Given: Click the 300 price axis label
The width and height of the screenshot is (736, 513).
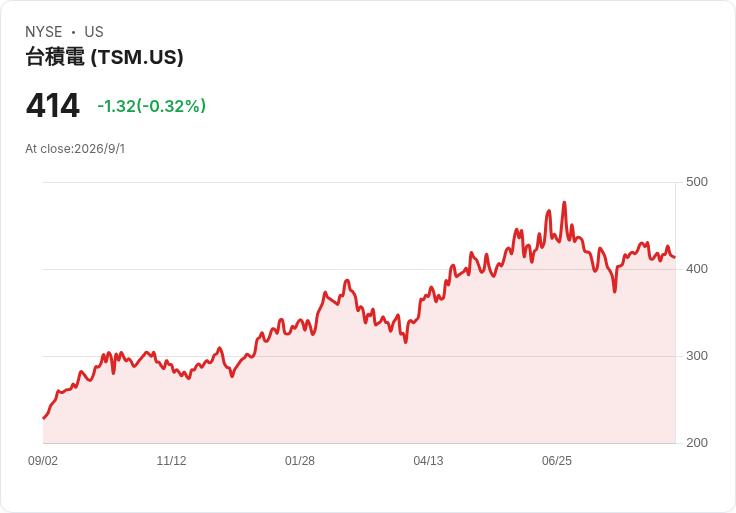Looking at the screenshot, I should pos(697,356).
